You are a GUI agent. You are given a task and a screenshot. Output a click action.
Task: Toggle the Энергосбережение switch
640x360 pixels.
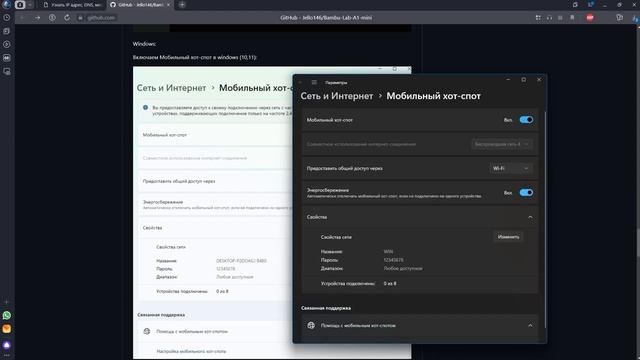point(526,192)
